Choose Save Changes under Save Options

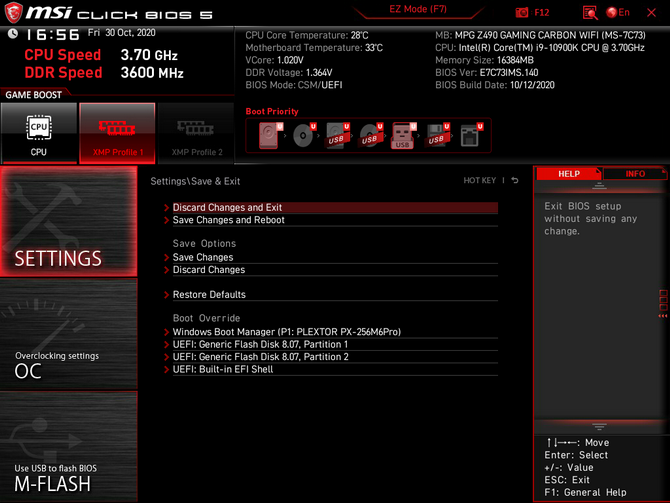click(335, 257)
